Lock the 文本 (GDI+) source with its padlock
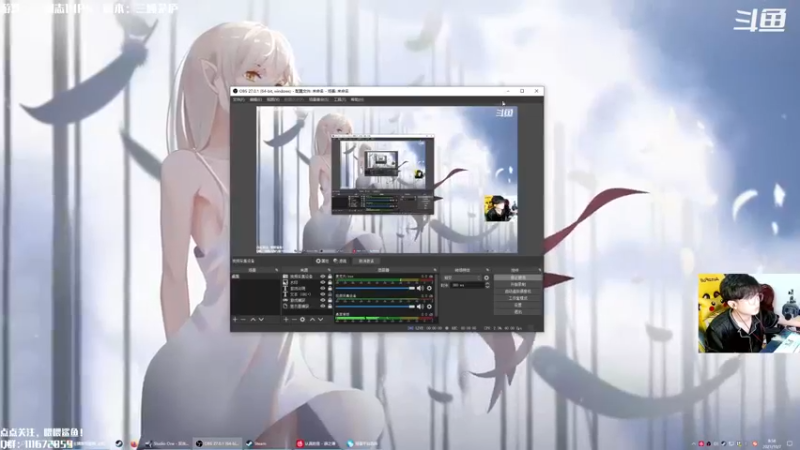This screenshot has height=450, width=800. click(x=330, y=294)
